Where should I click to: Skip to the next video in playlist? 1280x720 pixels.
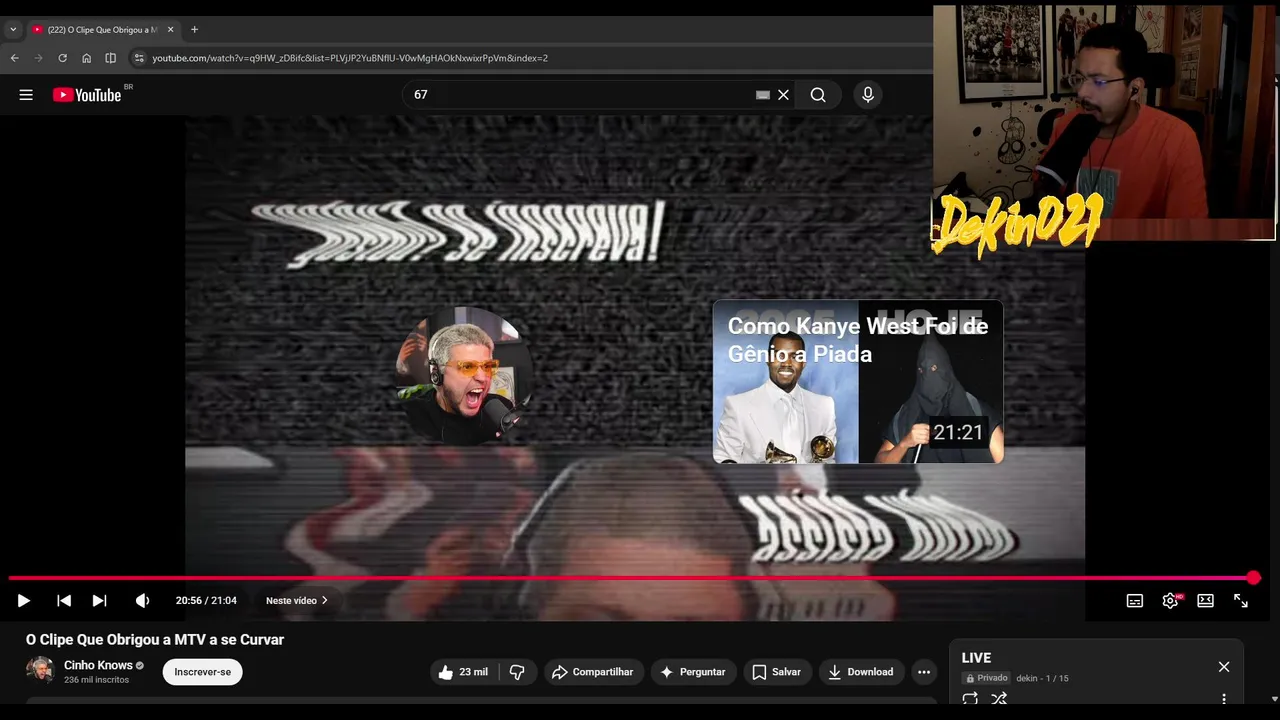pos(99,601)
